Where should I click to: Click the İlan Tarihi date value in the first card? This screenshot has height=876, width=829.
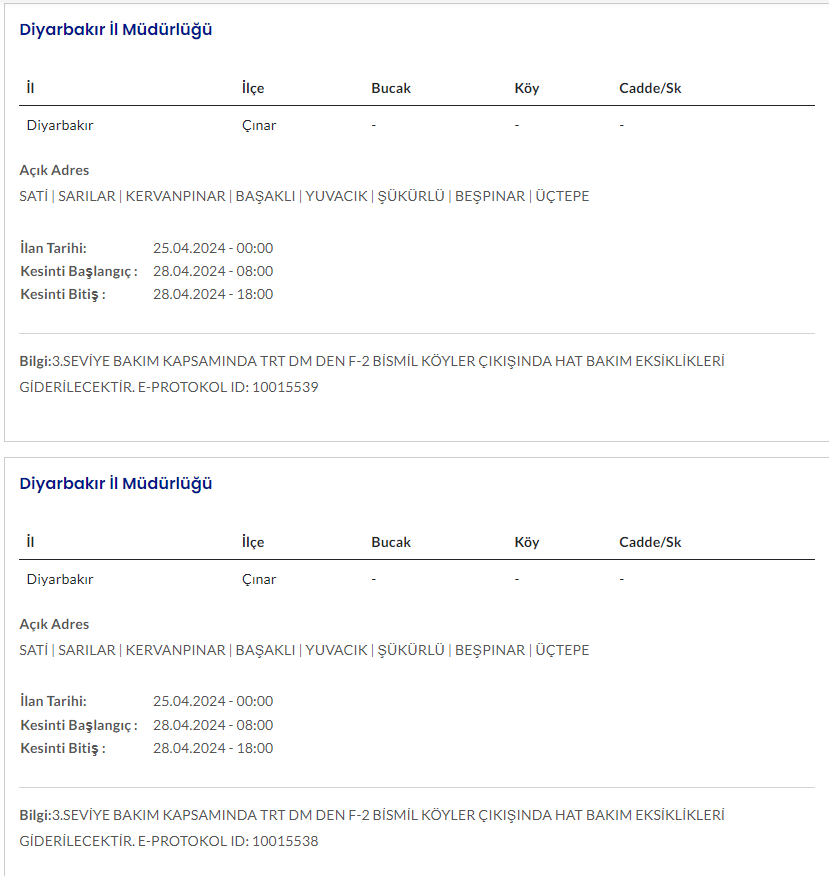(x=213, y=248)
